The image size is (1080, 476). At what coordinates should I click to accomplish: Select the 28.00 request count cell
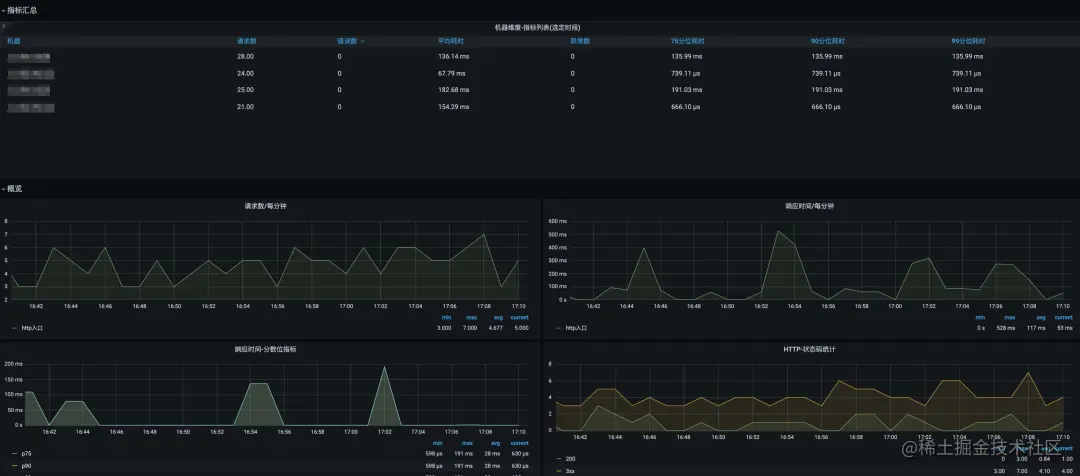245,56
